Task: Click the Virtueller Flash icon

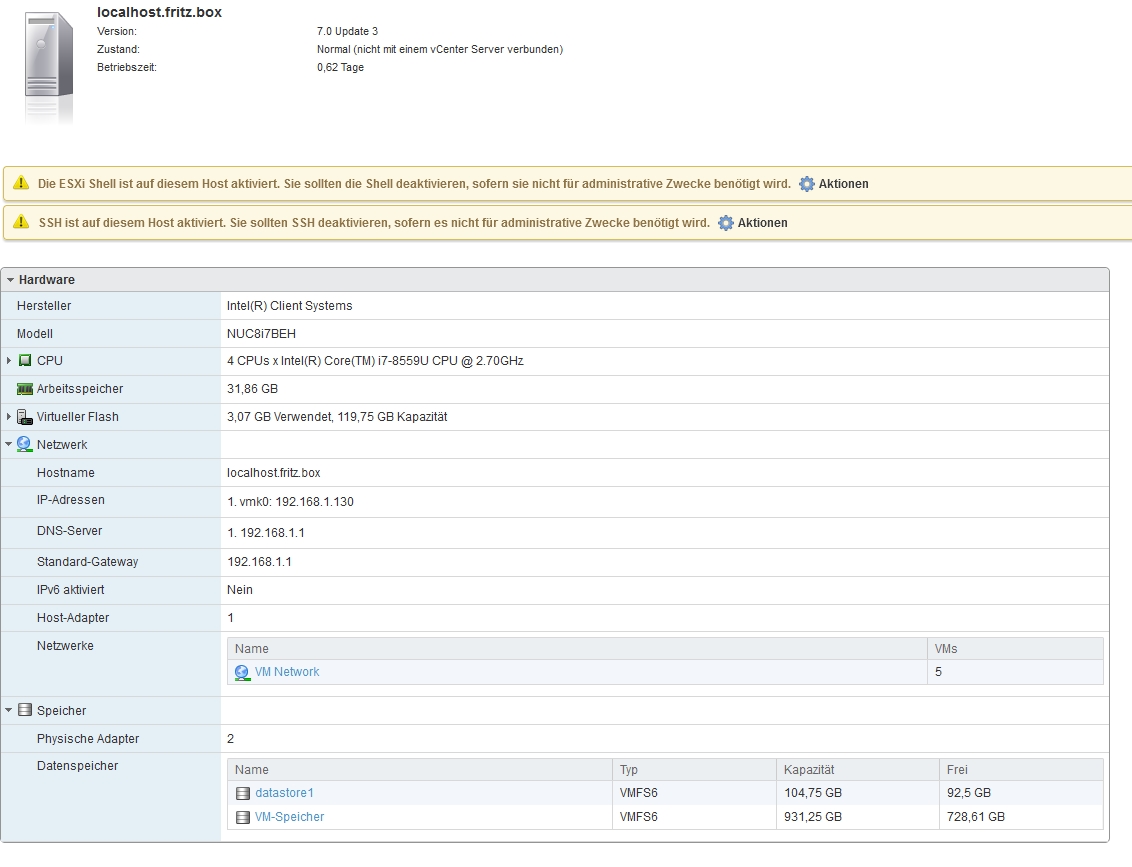Action: [x=25, y=417]
